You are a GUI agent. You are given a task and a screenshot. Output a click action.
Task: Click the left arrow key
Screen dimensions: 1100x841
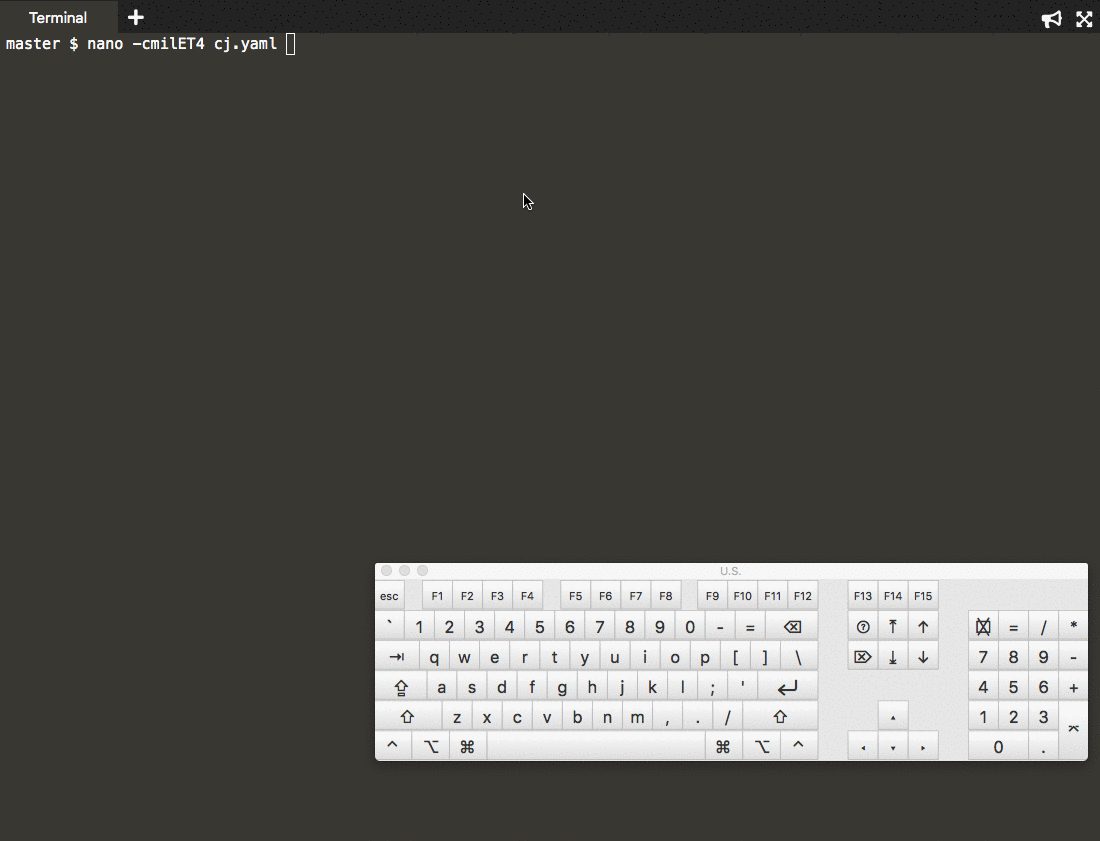[863, 747]
